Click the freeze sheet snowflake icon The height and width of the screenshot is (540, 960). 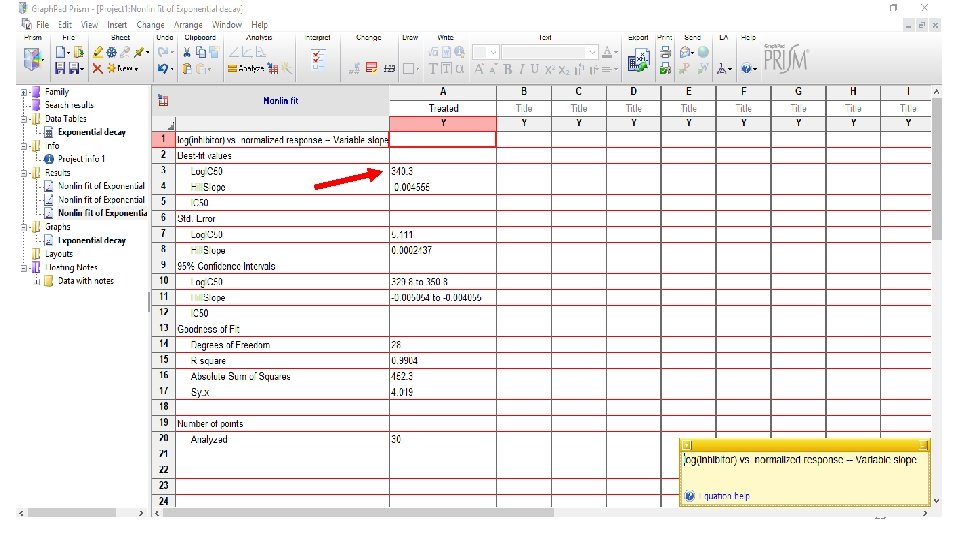click(x=111, y=53)
